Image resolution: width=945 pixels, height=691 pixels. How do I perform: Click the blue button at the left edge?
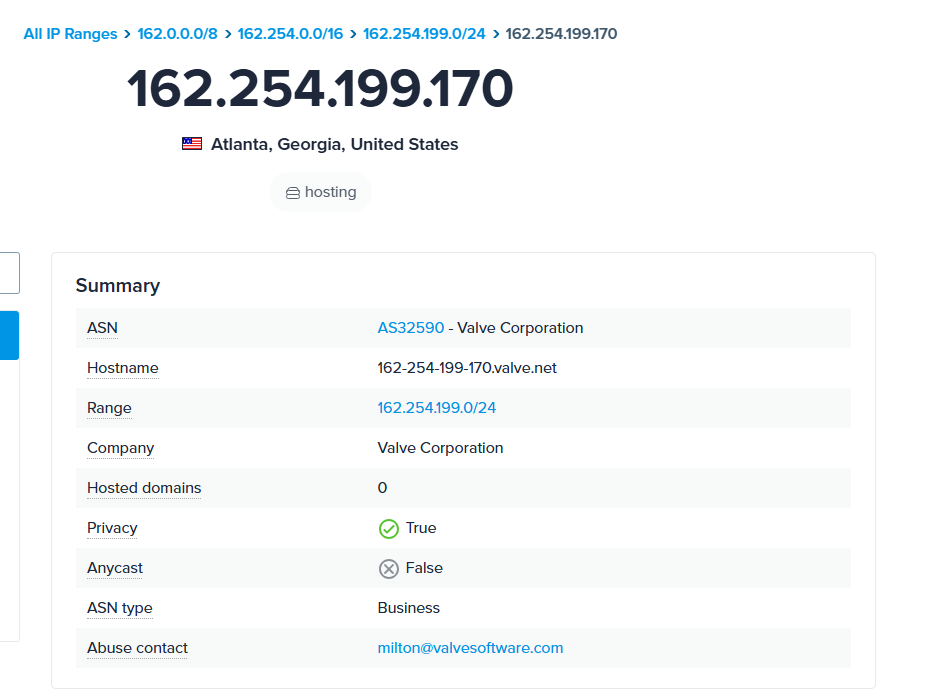pos(8,335)
